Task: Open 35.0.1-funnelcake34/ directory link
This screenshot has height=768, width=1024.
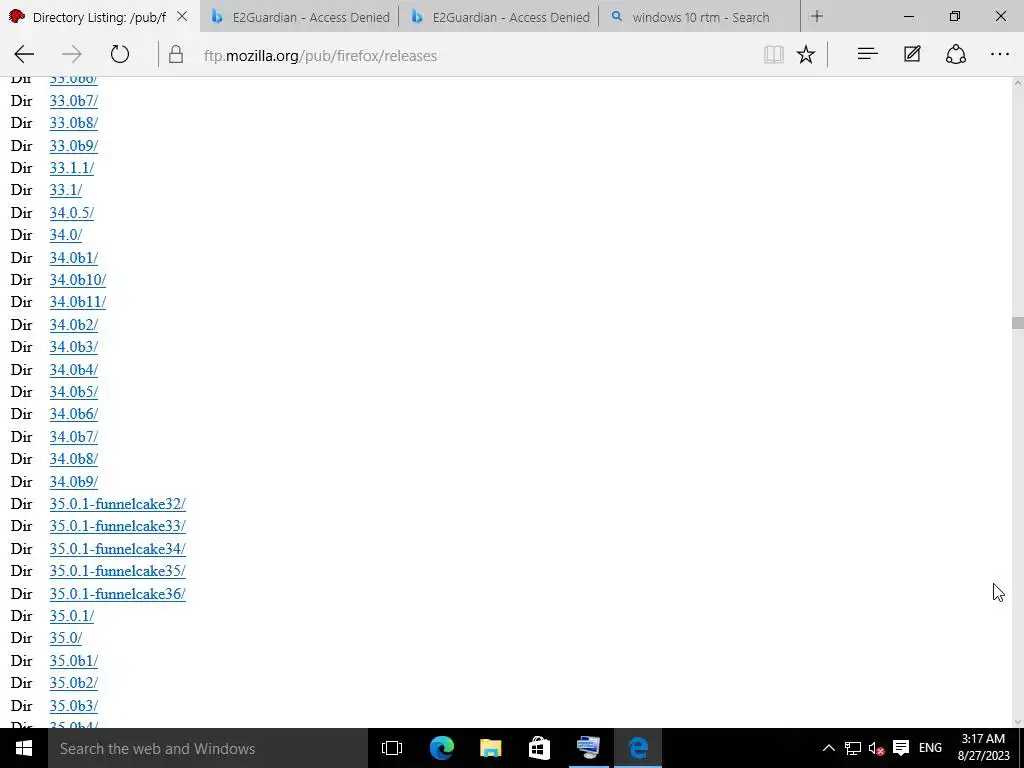Action: coord(118,549)
